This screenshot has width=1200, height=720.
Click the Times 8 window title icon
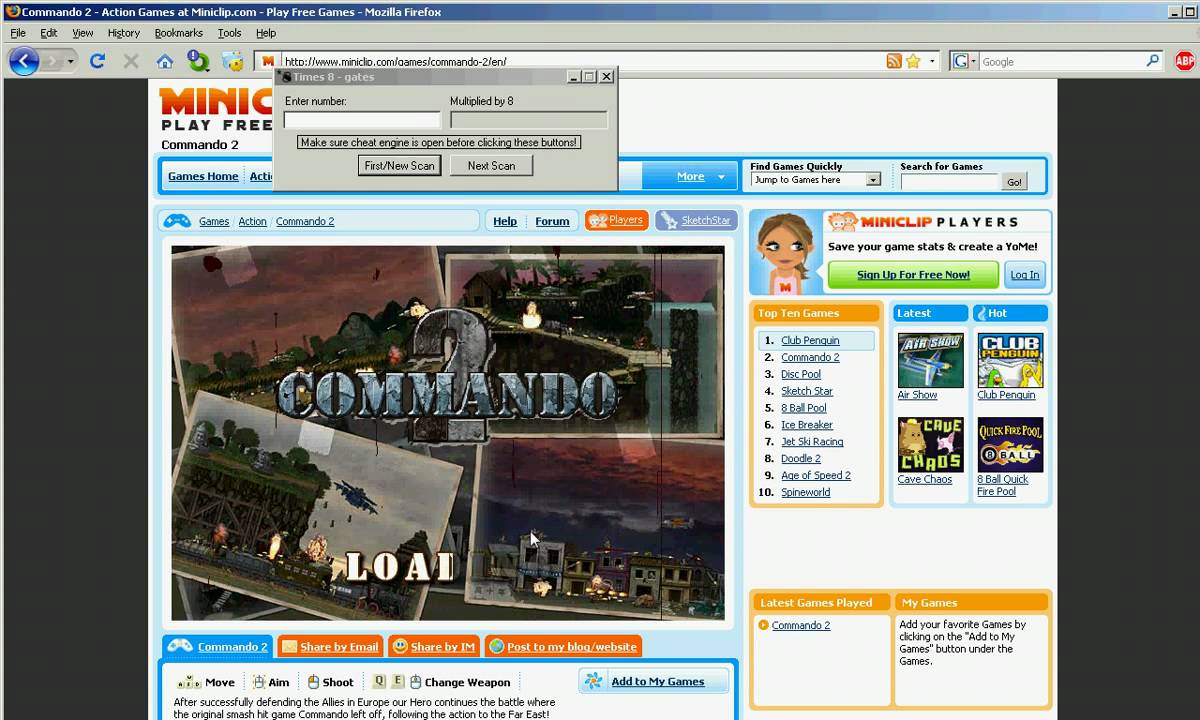pyautogui.click(x=284, y=77)
